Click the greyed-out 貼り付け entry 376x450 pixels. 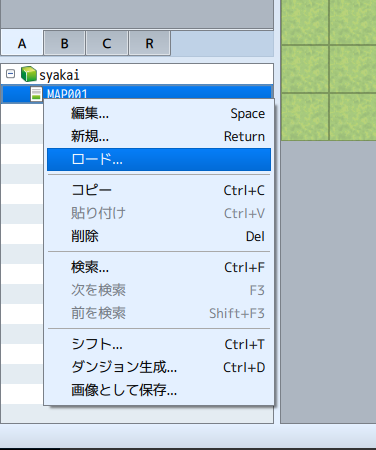159,213
